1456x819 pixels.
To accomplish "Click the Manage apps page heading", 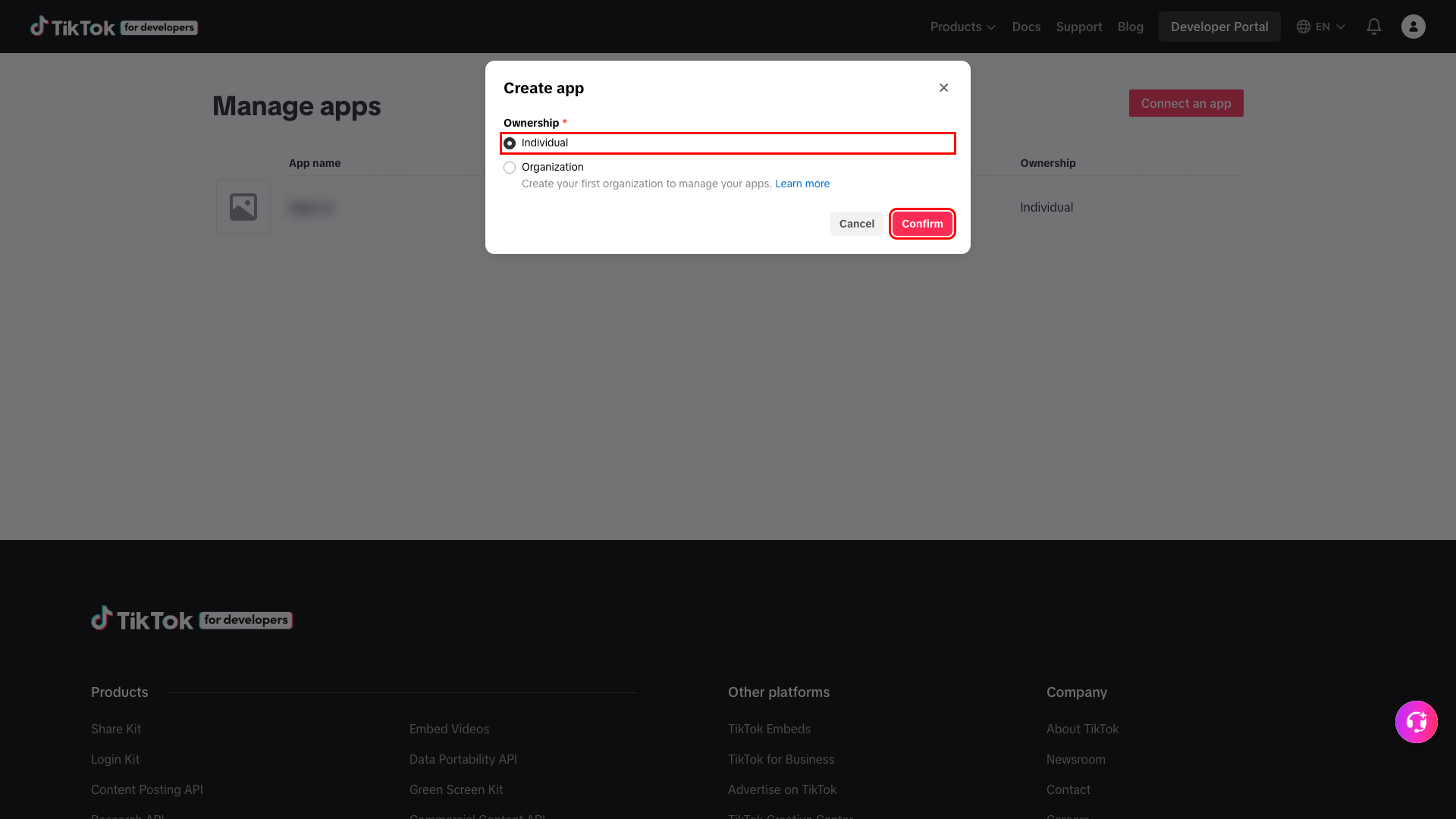I will pyautogui.click(x=297, y=106).
